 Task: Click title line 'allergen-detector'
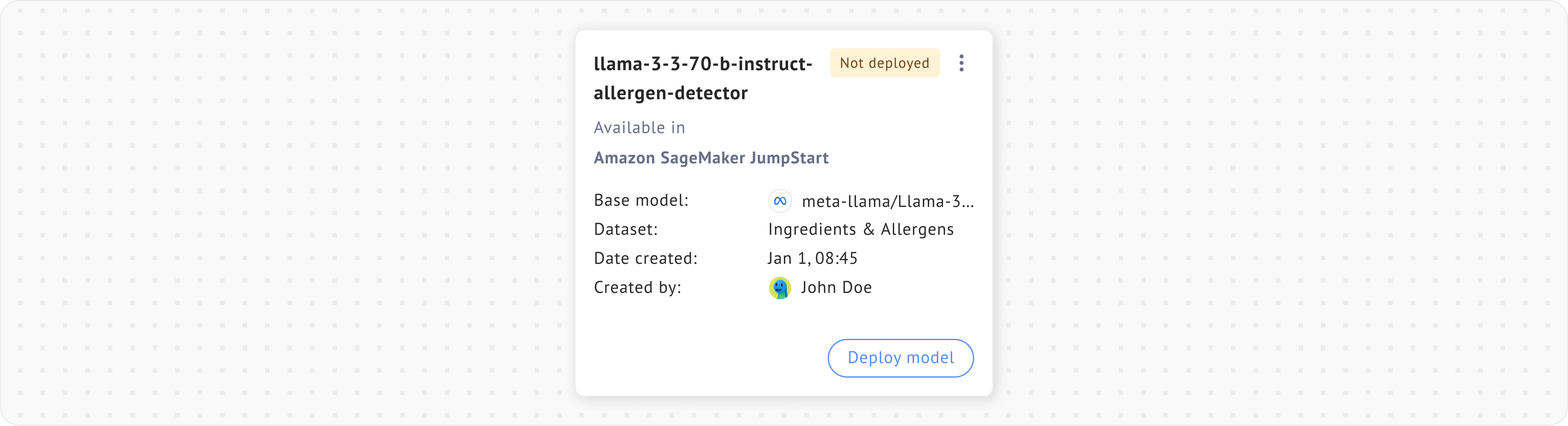(670, 93)
